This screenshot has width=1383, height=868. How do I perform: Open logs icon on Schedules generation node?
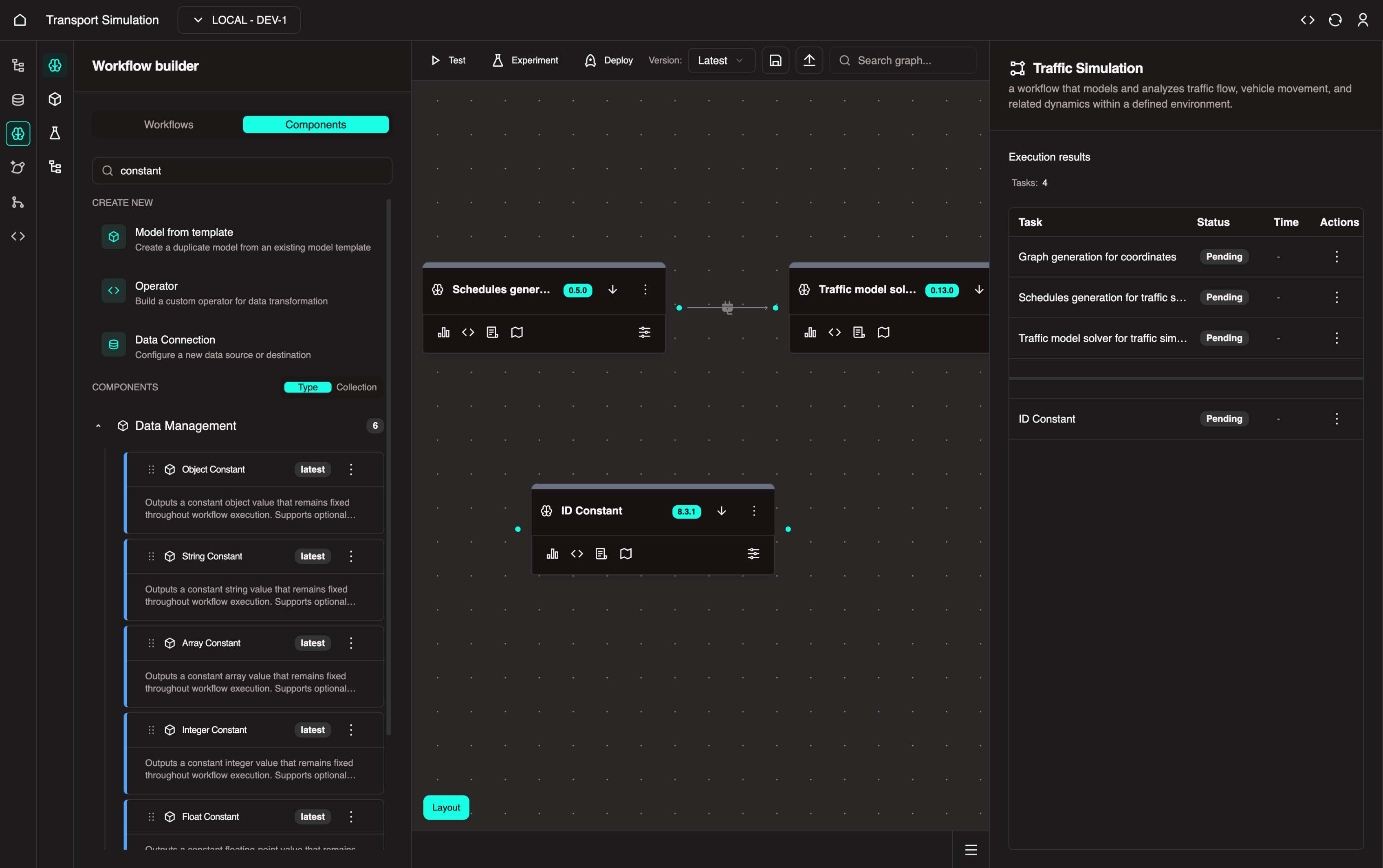pyautogui.click(x=492, y=333)
